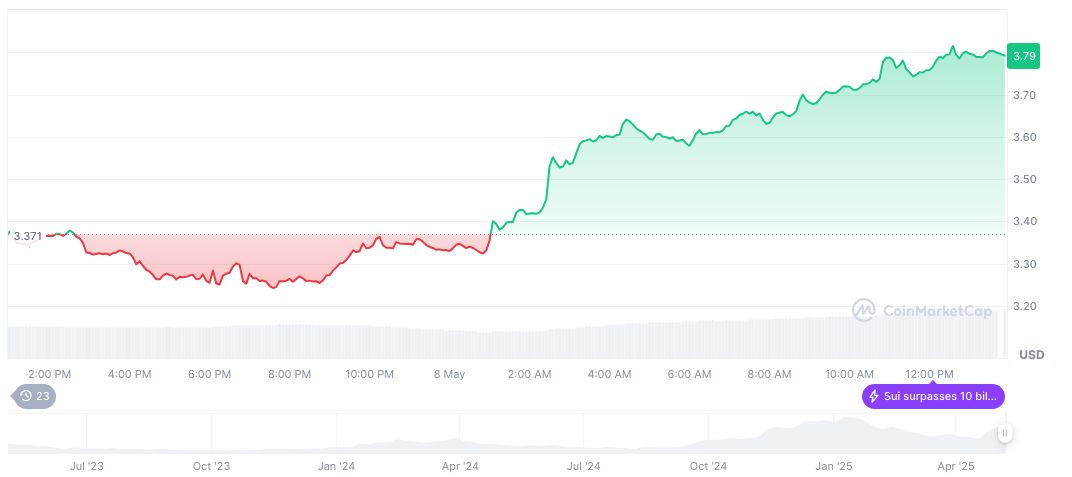The width and height of the screenshot is (1072, 477).
Task: Click the 10:00 PM time axis label
Action: pyautogui.click(x=369, y=374)
